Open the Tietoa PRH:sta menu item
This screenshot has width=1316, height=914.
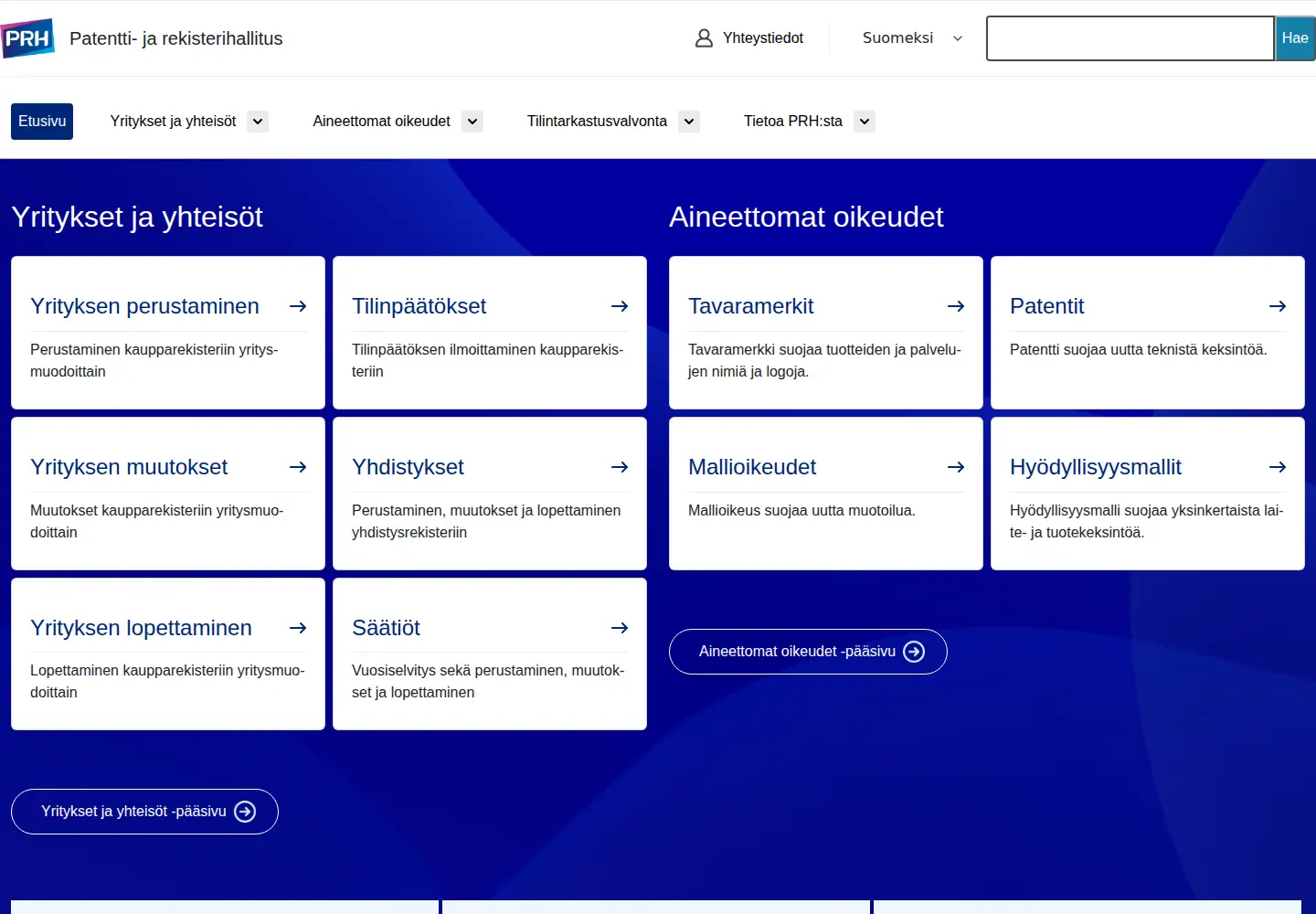(x=793, y=122)
